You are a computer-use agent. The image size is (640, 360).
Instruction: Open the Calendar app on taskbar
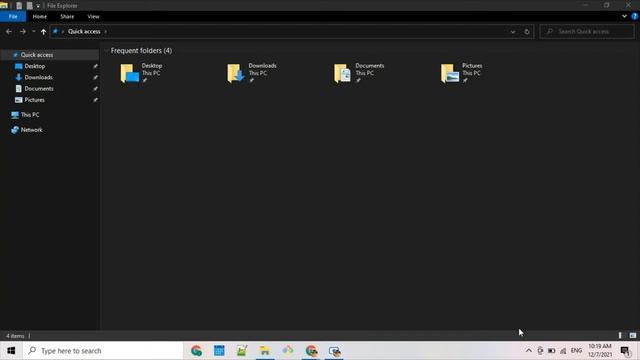pyautogui.click(x=219, y=351)
